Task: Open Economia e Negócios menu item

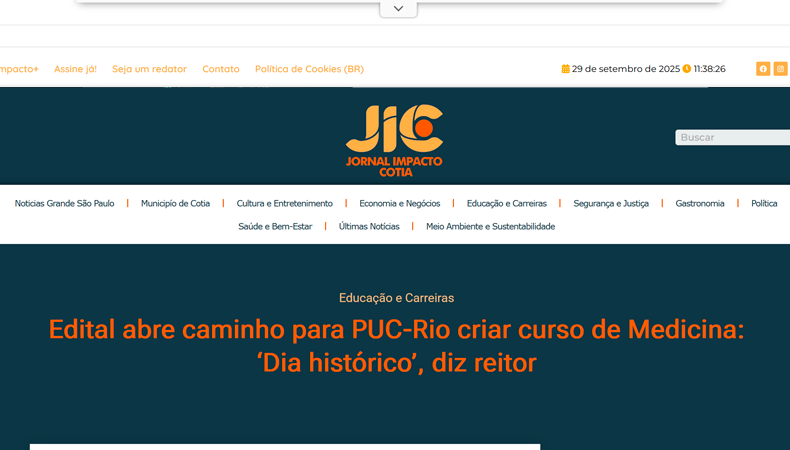Action: (400, 204)
